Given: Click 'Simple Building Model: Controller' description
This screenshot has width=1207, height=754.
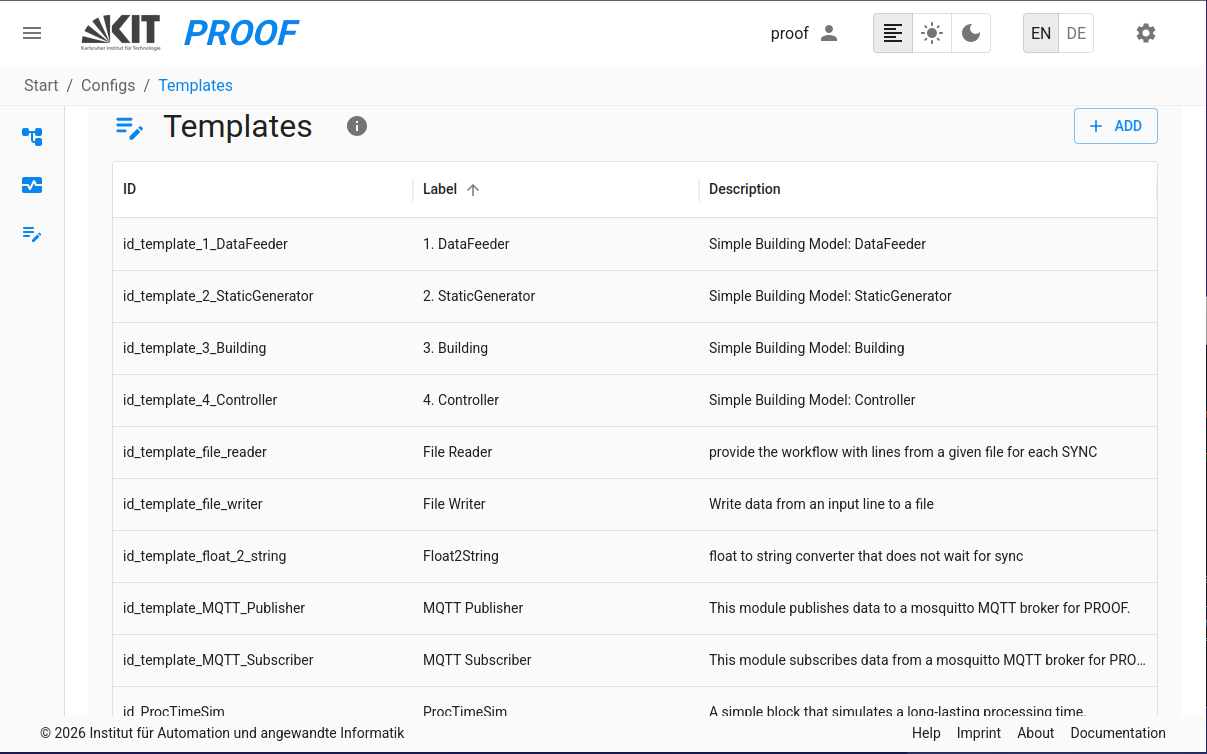Looking at the screenshot, I should click(x=812, y=400).
